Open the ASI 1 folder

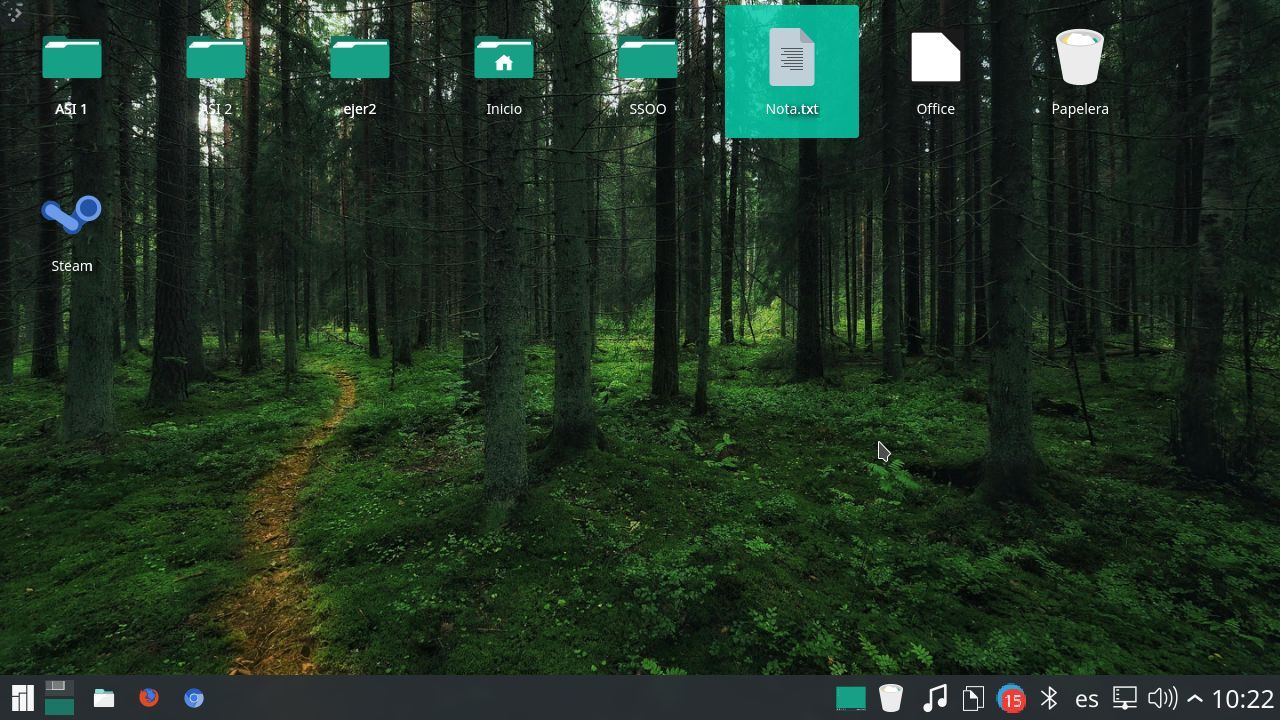[71, 57]
